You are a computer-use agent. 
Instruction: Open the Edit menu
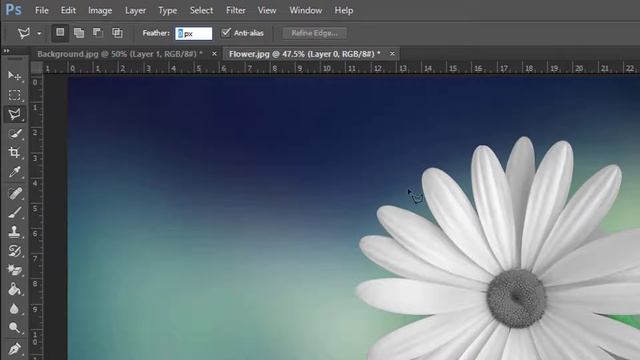pos(68,11)
